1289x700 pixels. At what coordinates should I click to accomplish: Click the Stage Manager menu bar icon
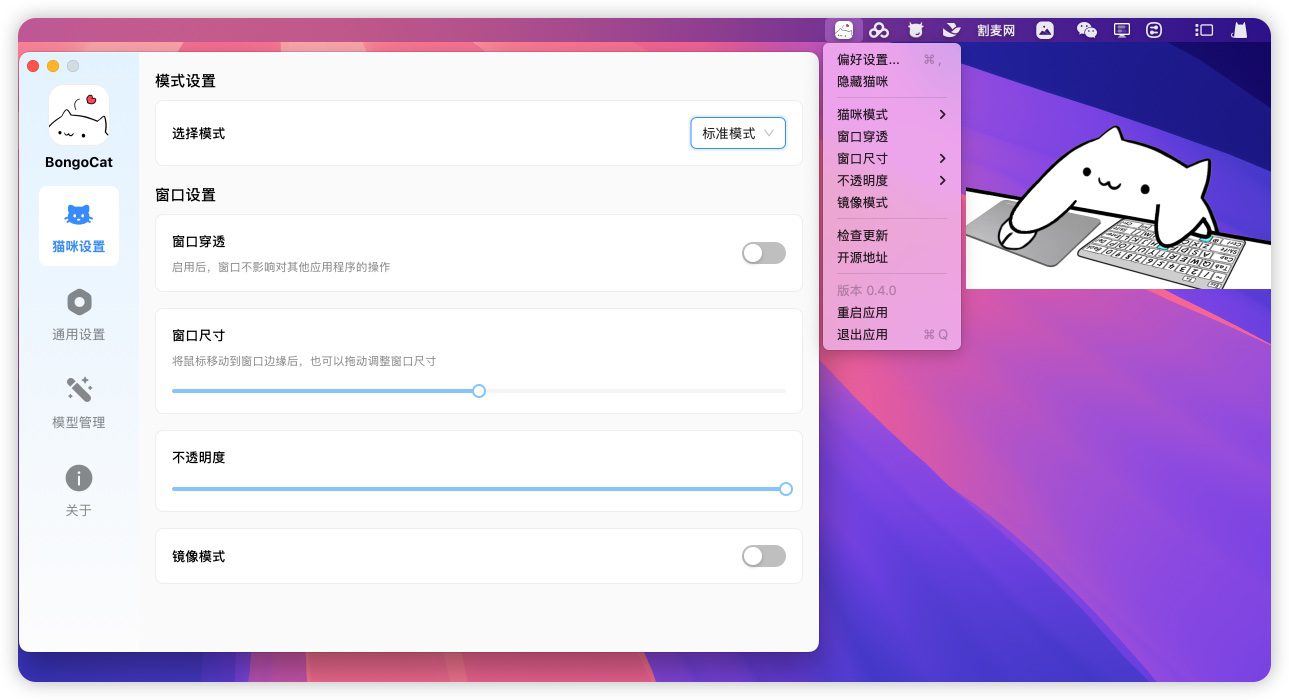point(1204,30)
